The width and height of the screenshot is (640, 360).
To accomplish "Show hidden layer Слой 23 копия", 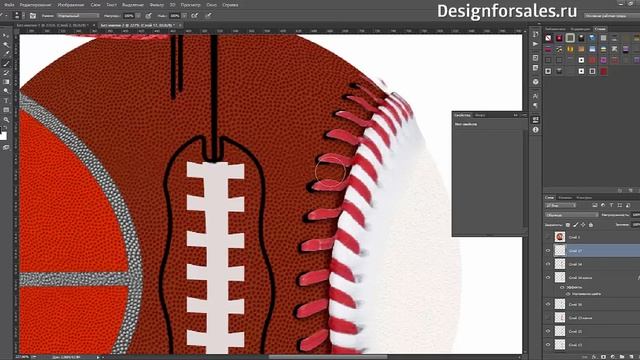I will pyautogui.click(x=548, y=318).
